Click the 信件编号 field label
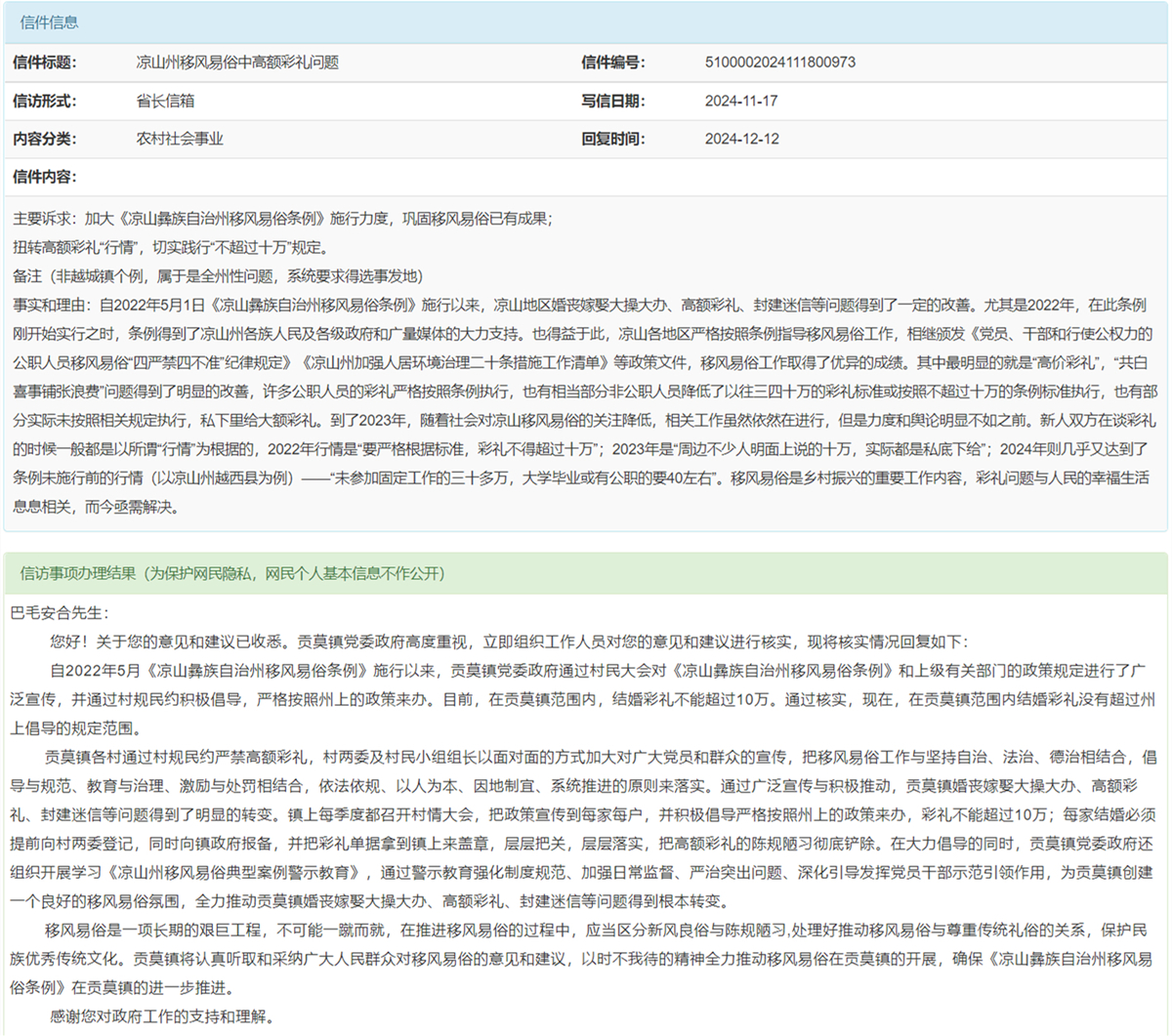This screenshot has width=1172, height=1036. click(x=612, y=62)
